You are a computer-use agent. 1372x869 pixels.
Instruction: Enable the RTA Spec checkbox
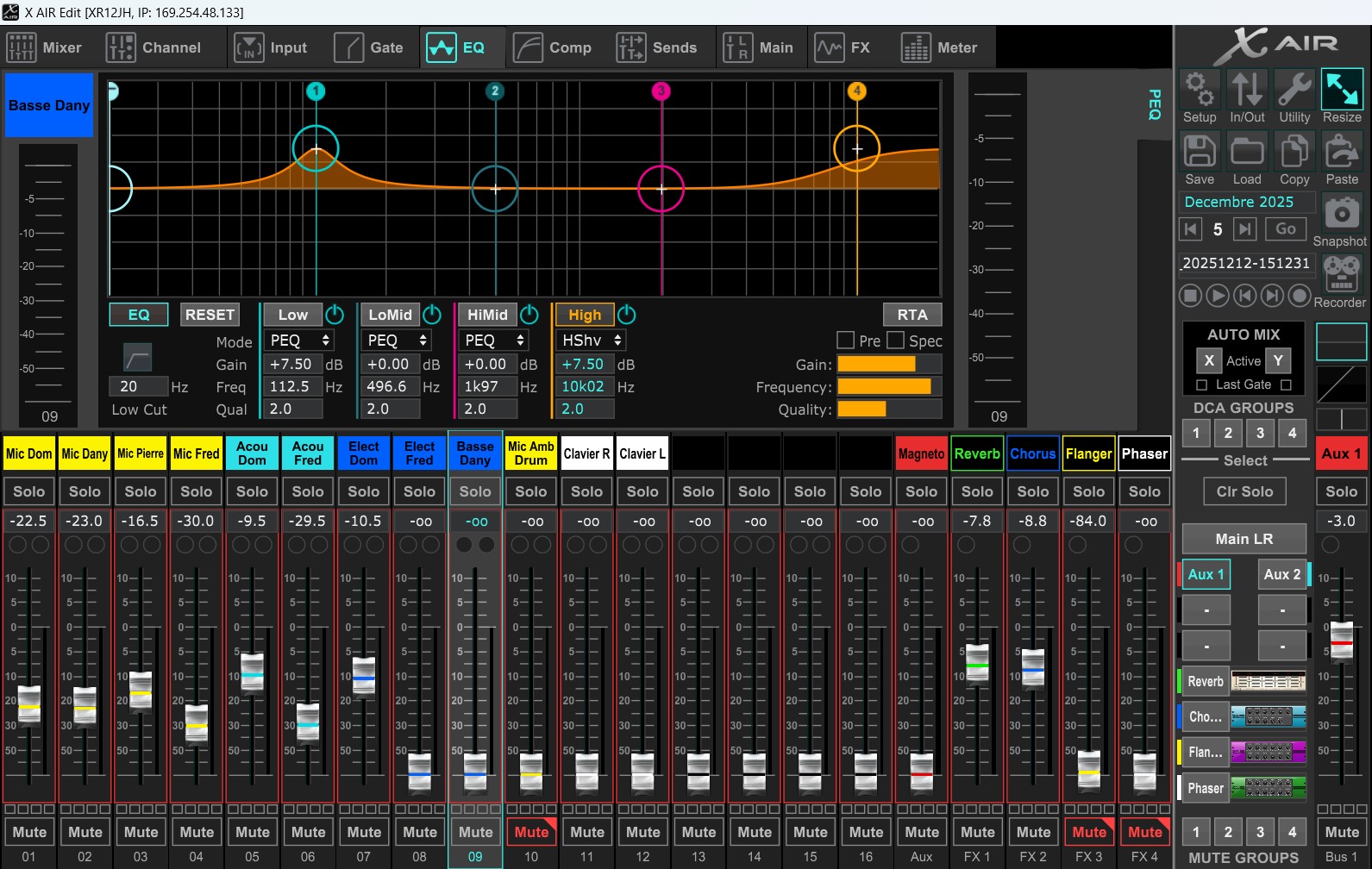(x=896, y=341)
